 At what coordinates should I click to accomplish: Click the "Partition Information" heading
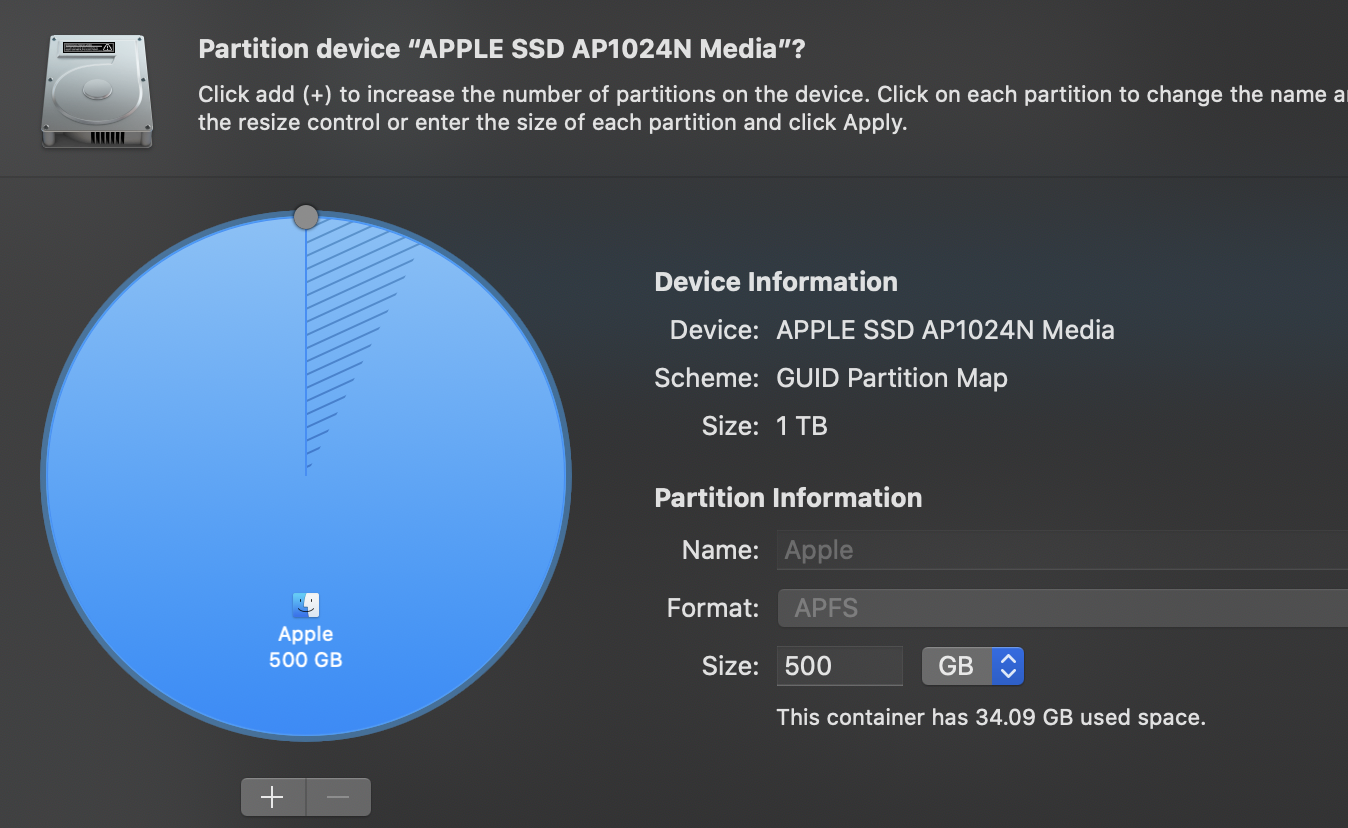click(788, 498)
